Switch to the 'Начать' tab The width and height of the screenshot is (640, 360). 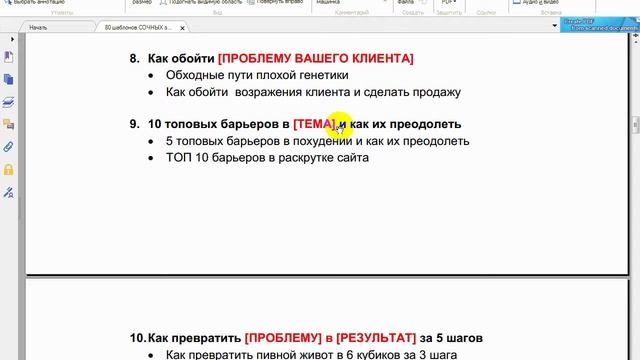point(38,27)
